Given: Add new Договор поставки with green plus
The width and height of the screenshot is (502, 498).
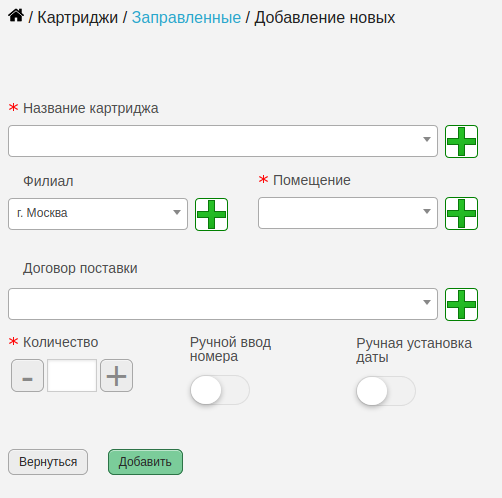Looking at the screenshot, I should tap(461, 304).
